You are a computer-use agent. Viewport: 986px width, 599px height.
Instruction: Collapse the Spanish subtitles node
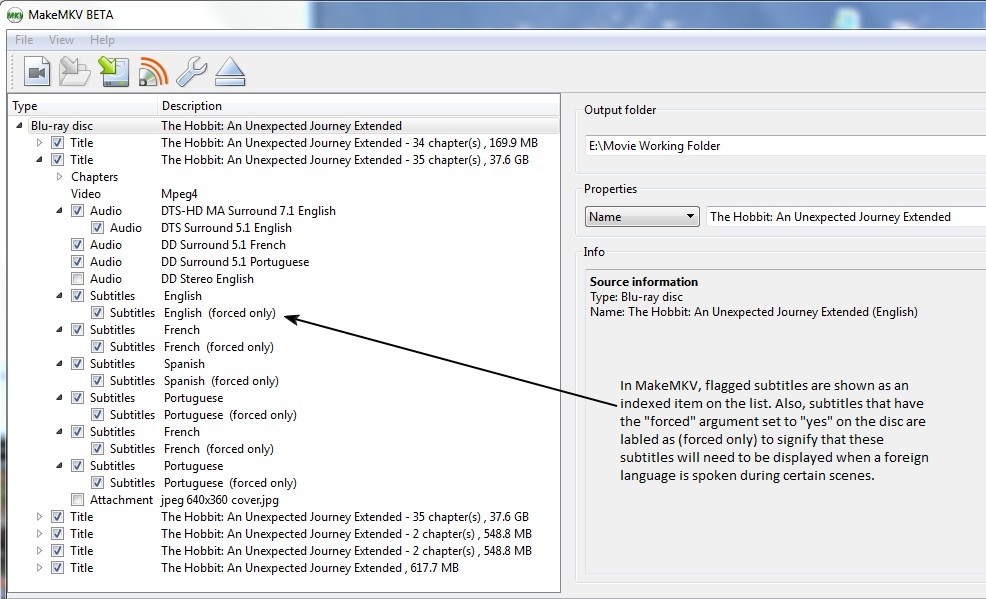pos(59,363)
